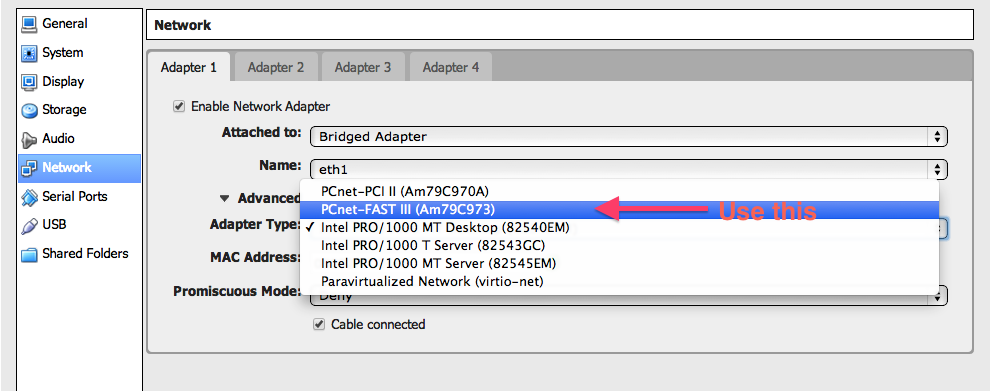Switch to the Adapter 4 tab
Viewport: 990px width, 391px height.
[451, 67]
